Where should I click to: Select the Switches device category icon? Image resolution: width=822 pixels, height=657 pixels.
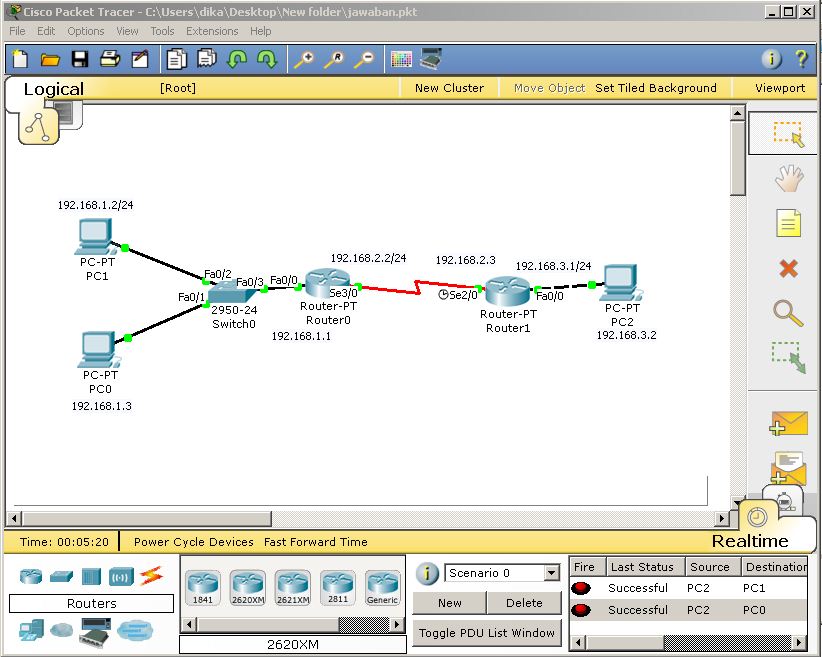pos(61,577)
